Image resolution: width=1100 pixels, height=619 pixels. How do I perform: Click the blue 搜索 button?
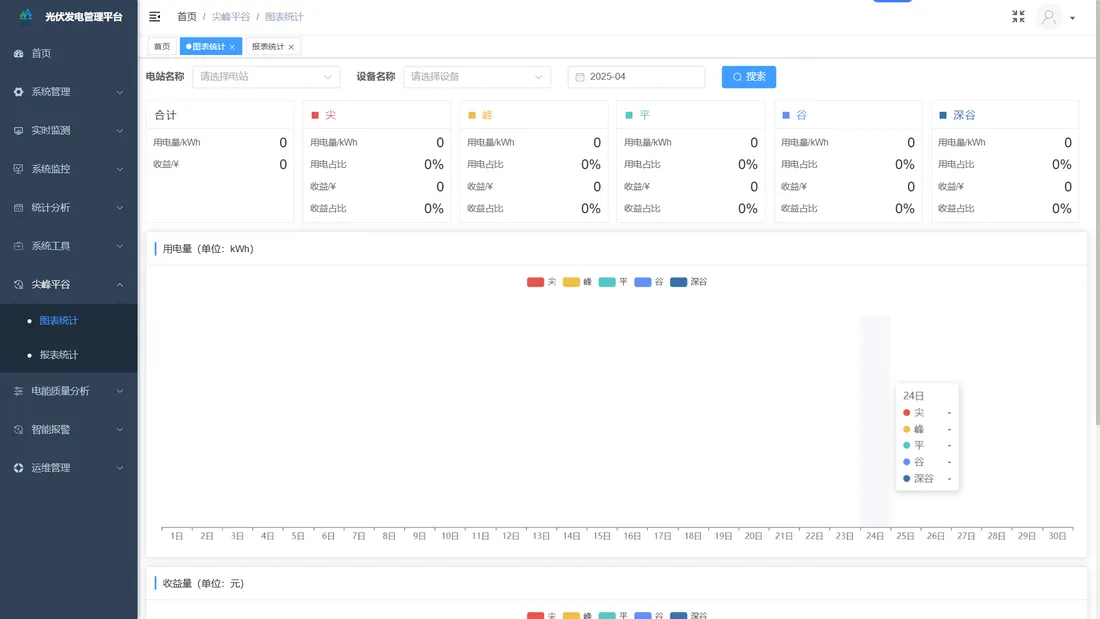749,76
